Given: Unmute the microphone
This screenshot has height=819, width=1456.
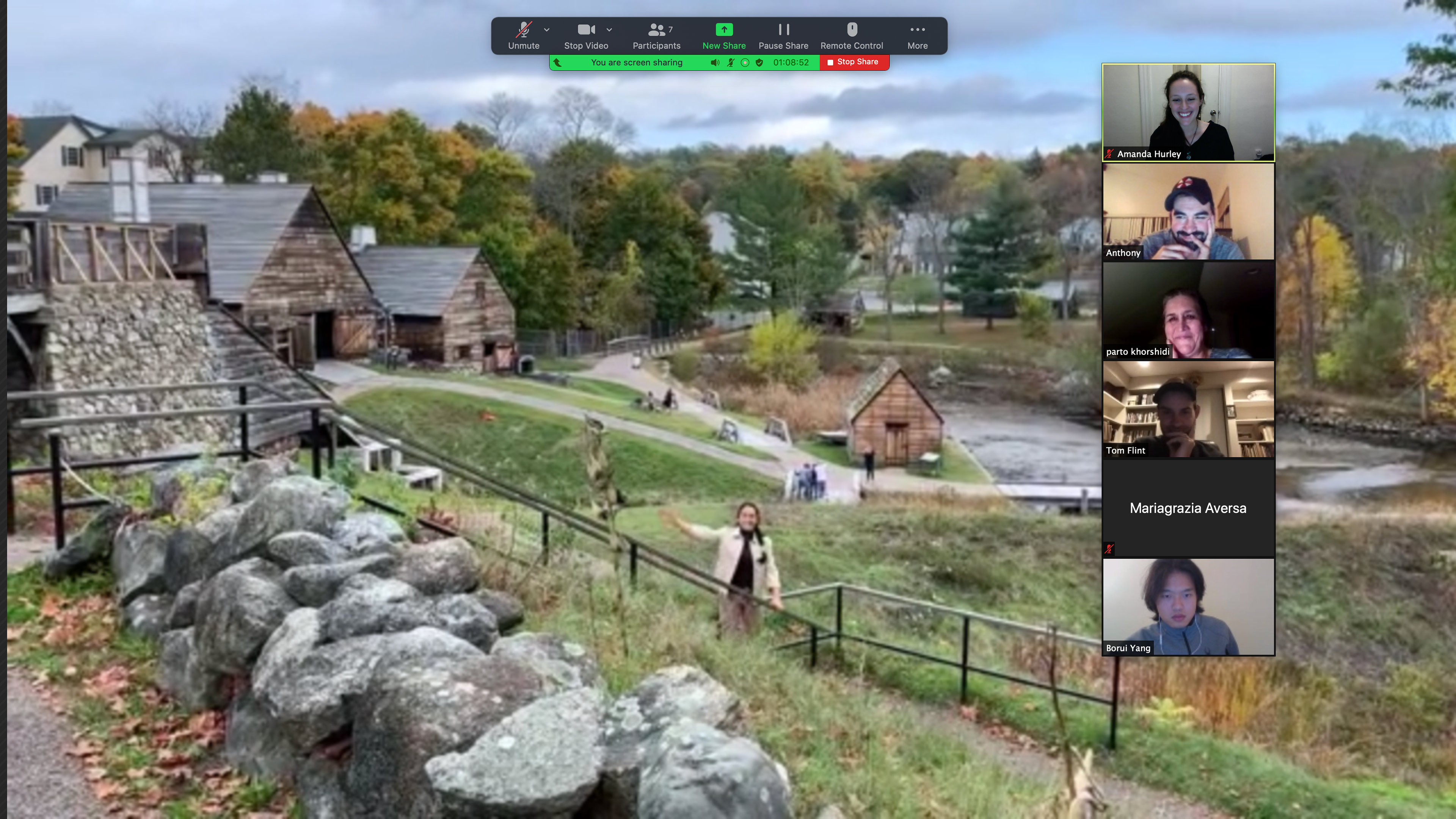Looking at the screenshot, I should point(523,36).
